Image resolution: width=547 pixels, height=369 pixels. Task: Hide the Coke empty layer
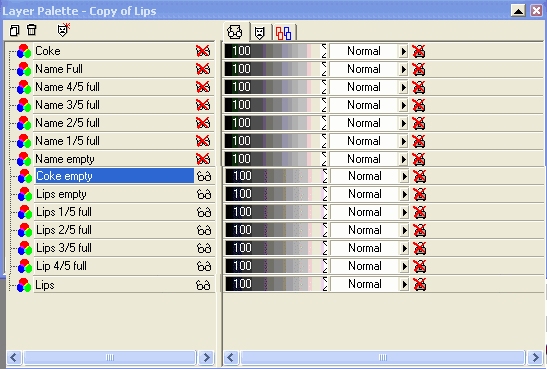204,176
